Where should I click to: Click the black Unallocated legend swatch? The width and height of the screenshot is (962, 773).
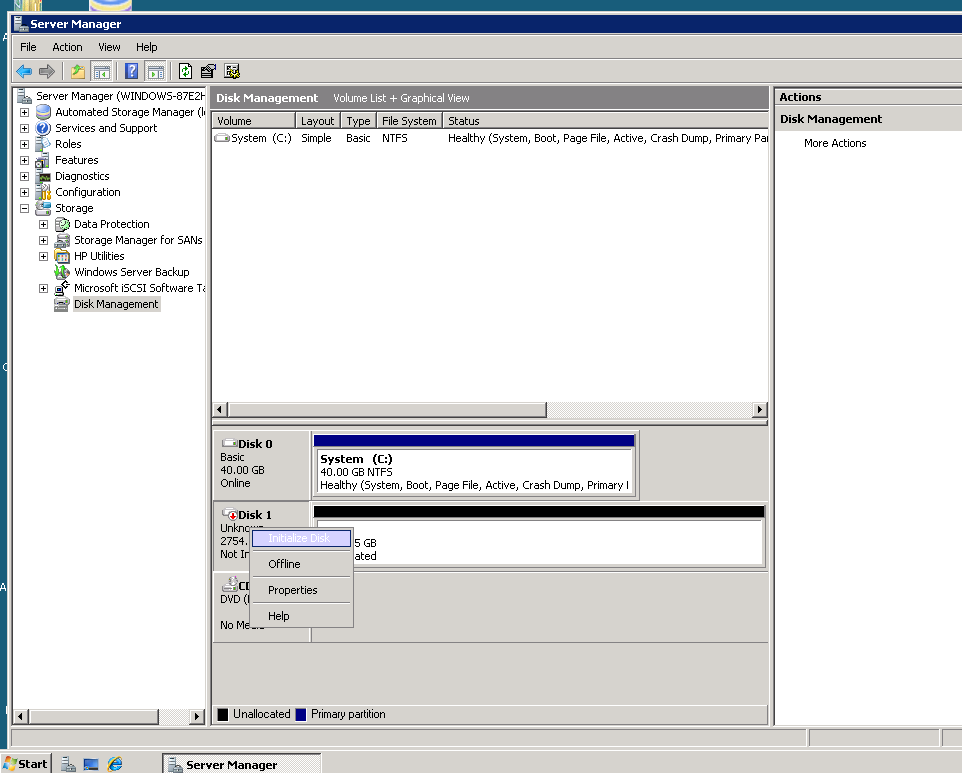(223, 714)
